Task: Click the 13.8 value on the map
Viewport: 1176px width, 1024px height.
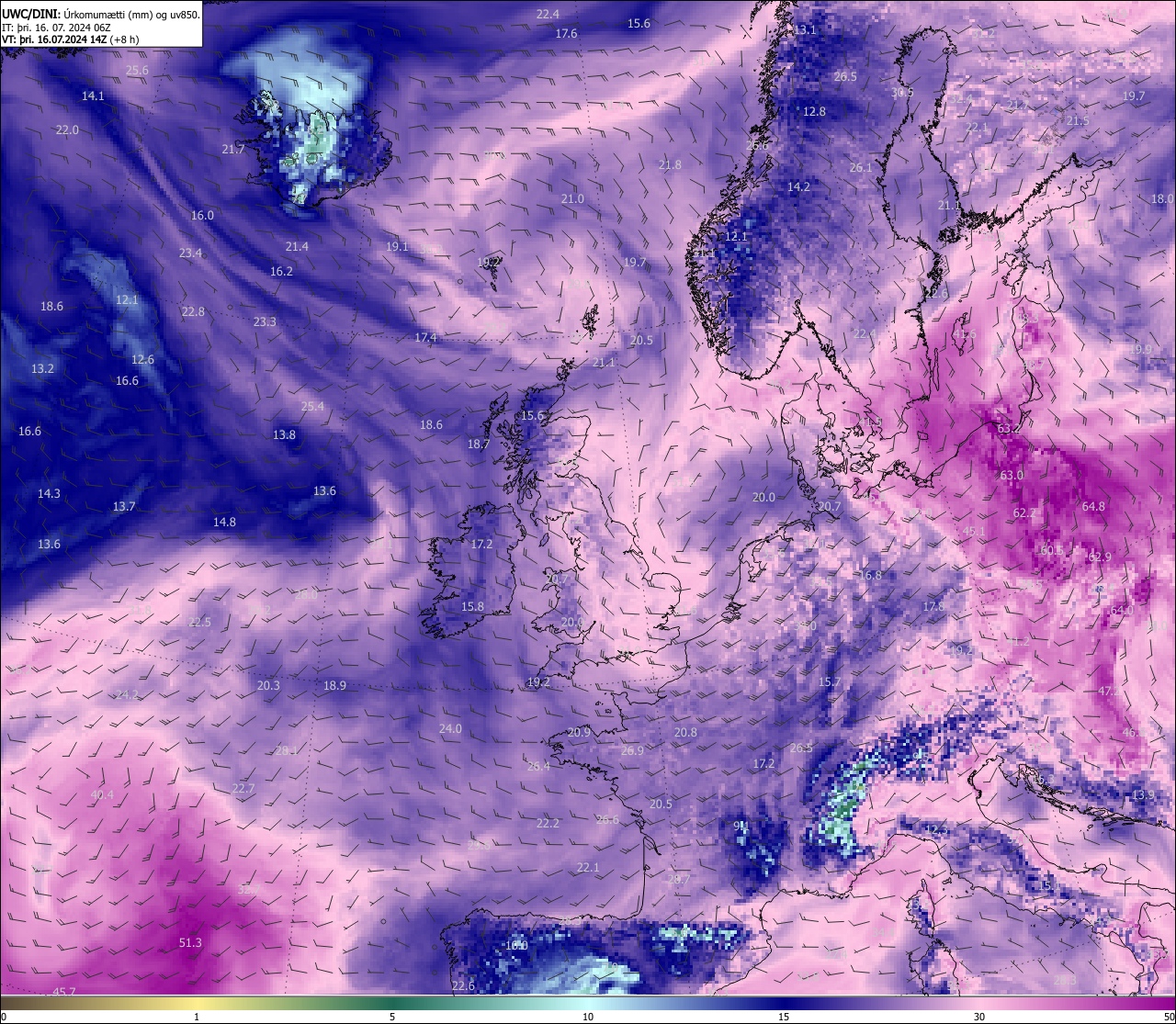Action: 284,434
